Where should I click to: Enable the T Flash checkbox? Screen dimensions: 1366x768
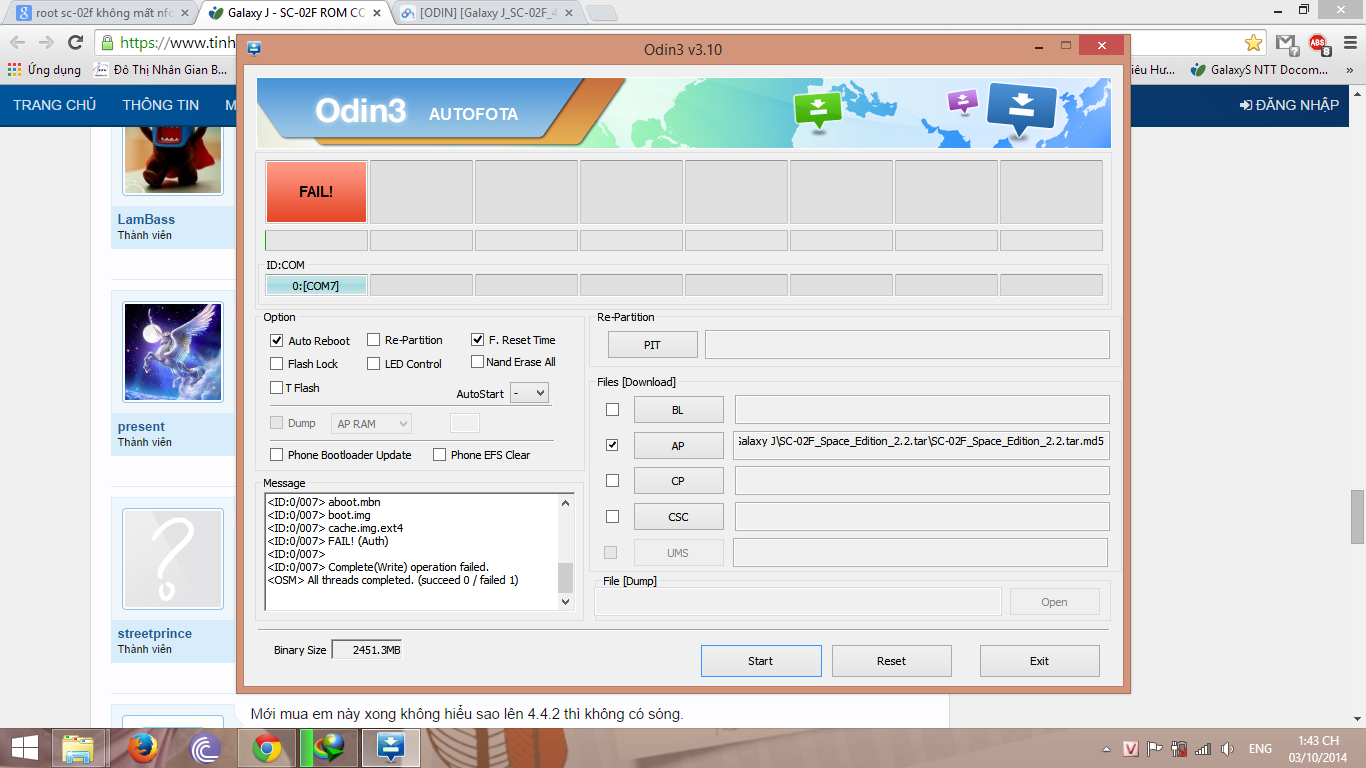[x=277, y=388]
